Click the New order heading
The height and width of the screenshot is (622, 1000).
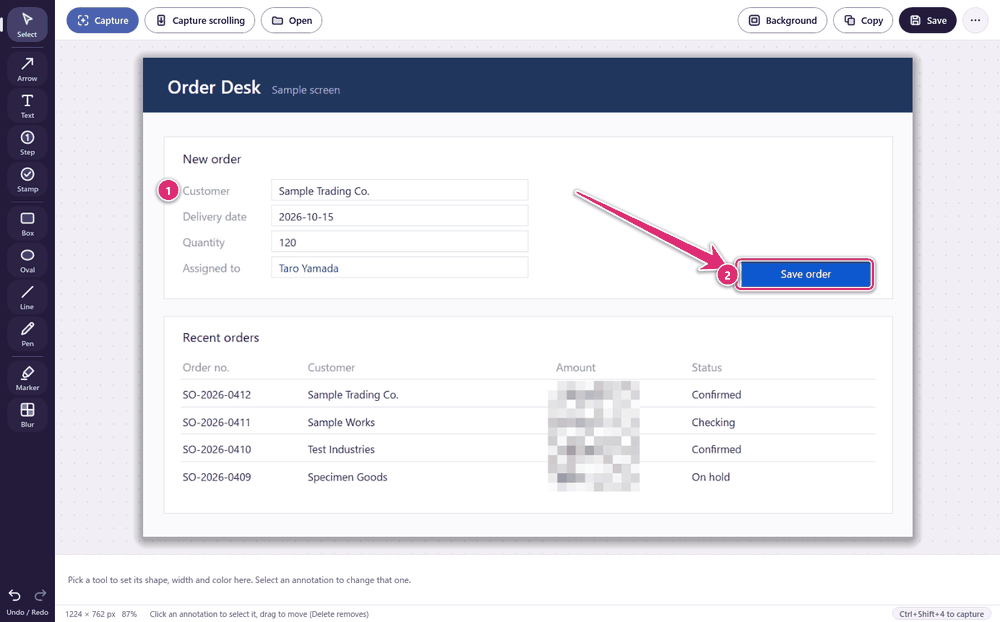click(x=212, y=159)
